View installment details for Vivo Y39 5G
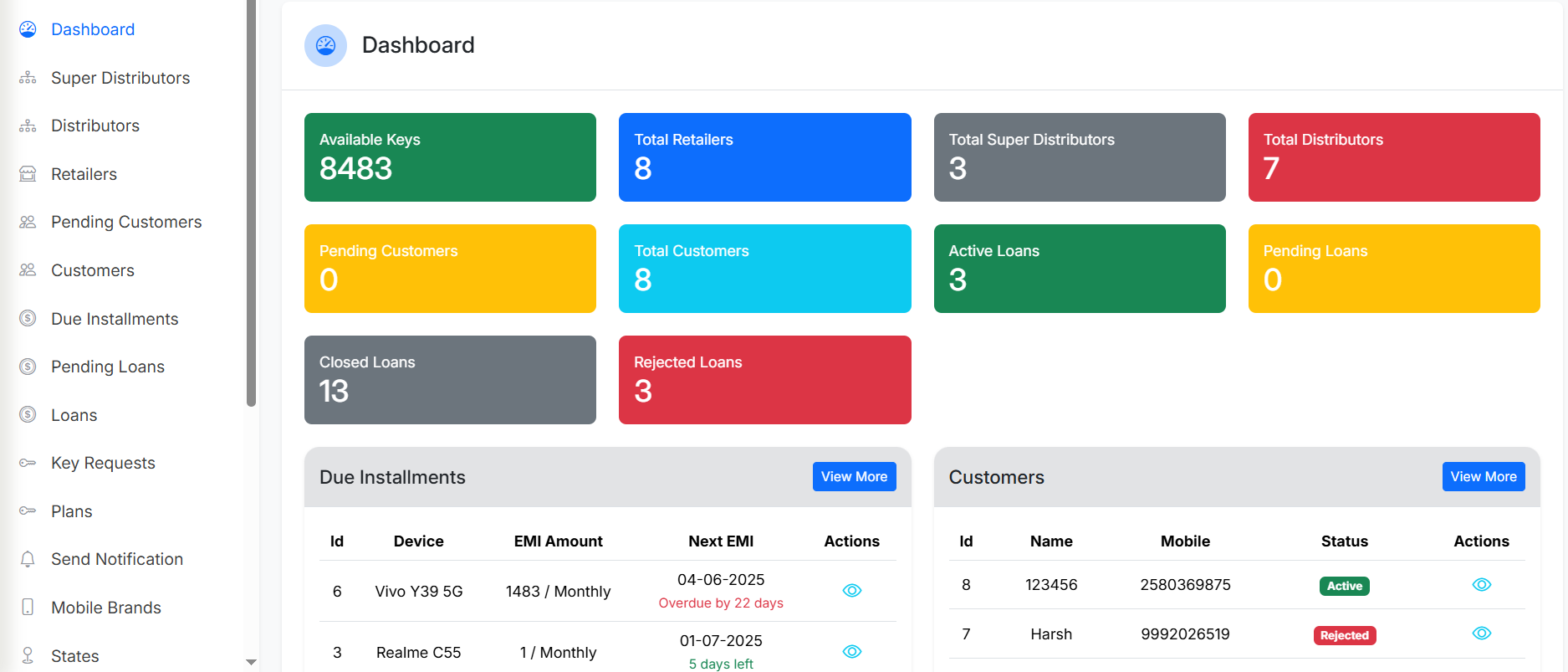This screenshot has width=1568, height=672. point(852,591)
